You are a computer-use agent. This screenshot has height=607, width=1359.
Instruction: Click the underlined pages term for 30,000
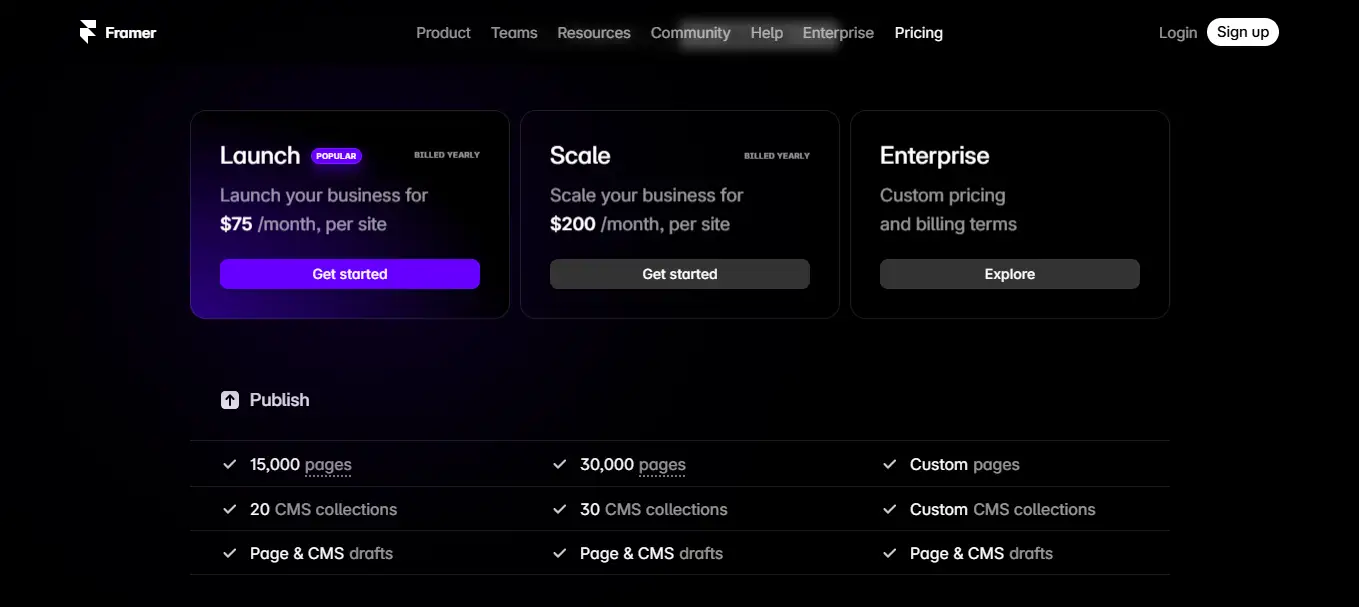662,465
